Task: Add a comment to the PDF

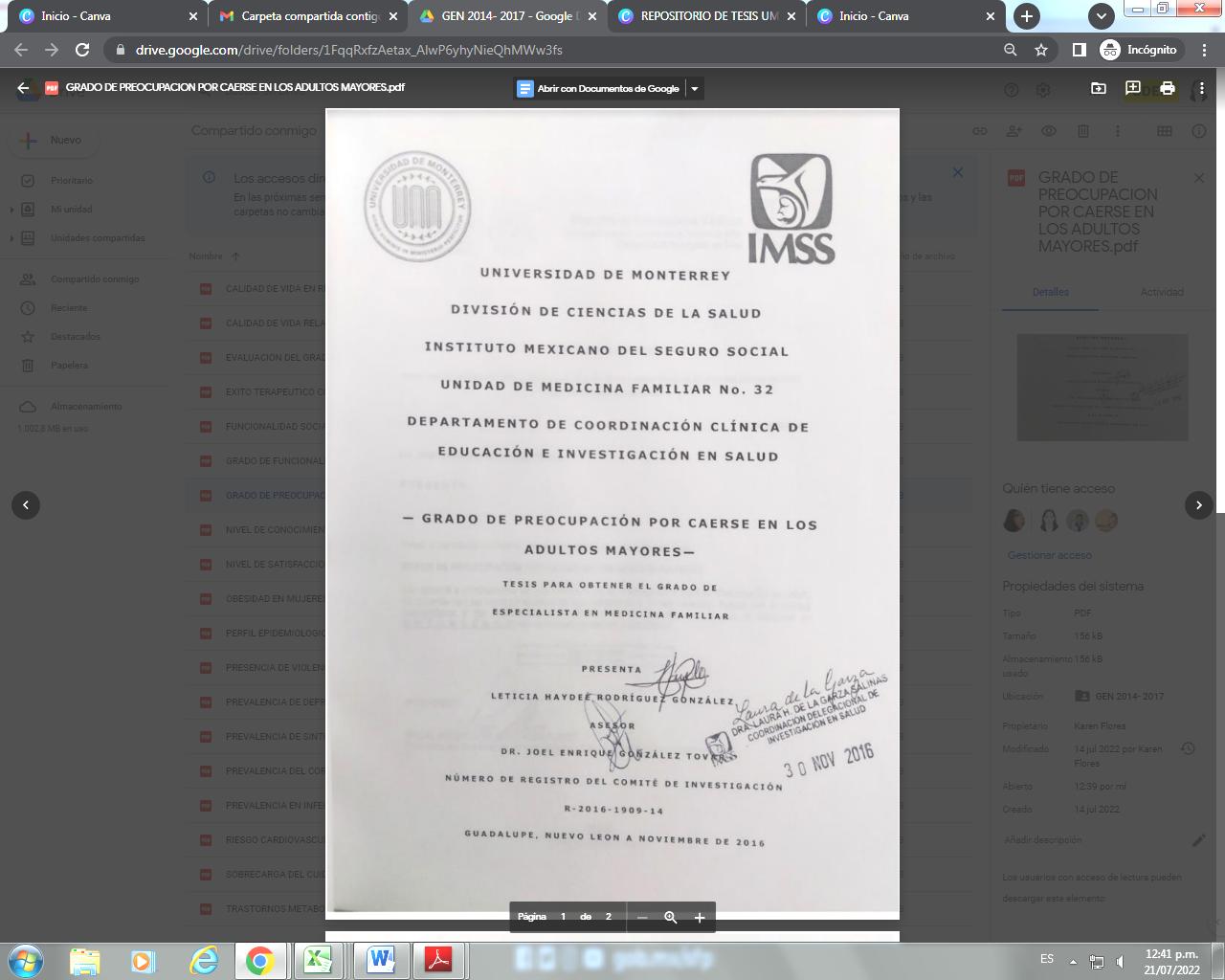Action: [1132, 88]
